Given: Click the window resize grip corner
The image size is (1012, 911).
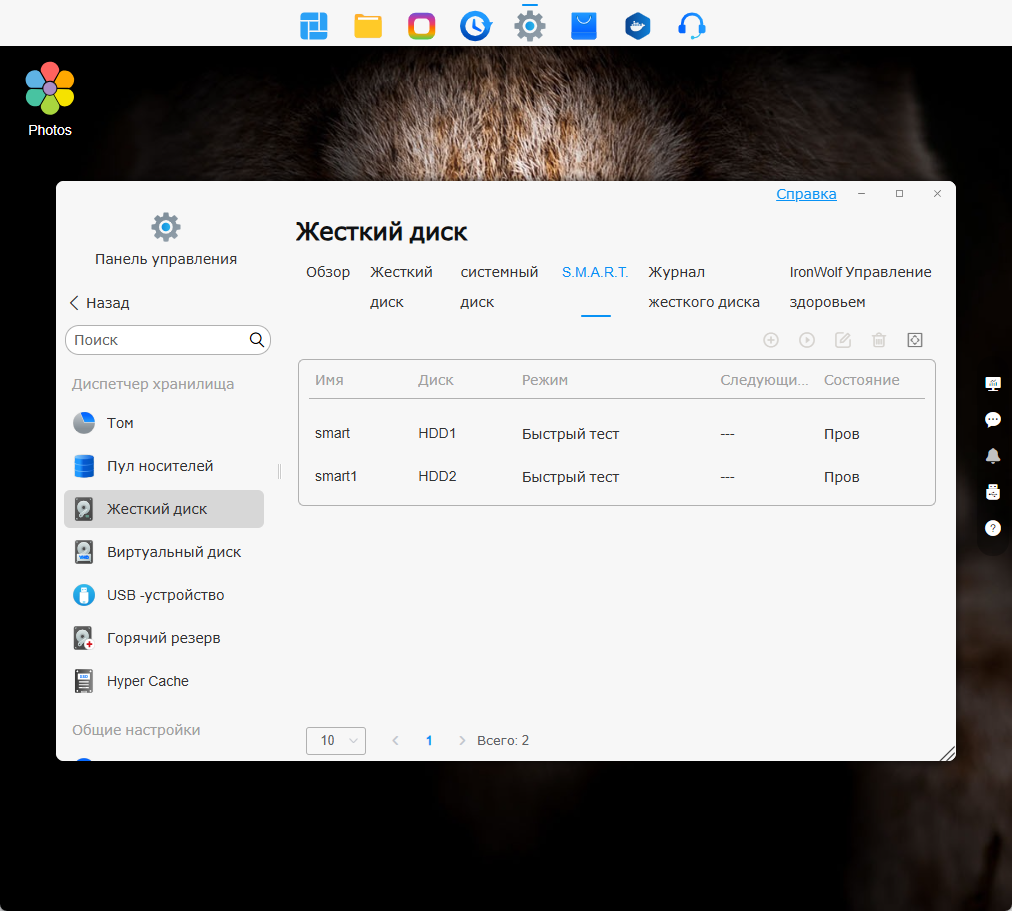Looking at the screenshot, I should [947, 753].
